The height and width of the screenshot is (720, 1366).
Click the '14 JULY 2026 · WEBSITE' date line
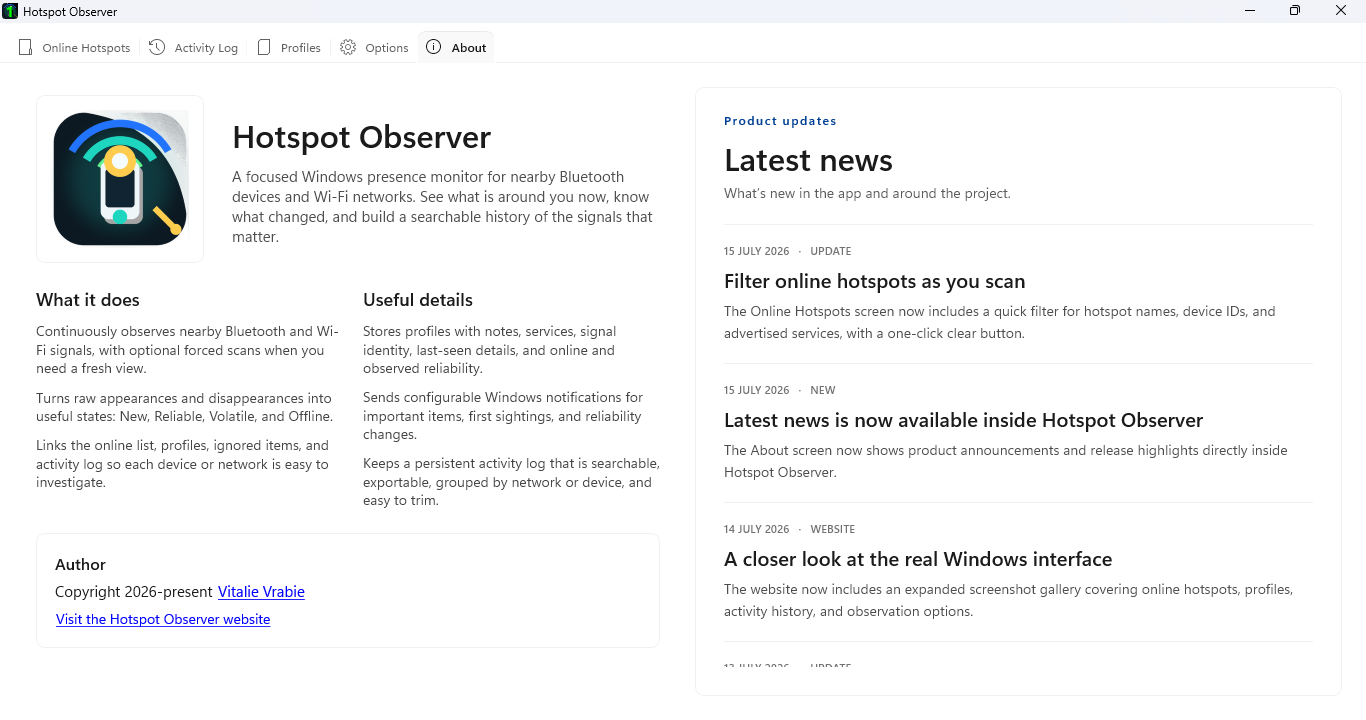(790, 529)
